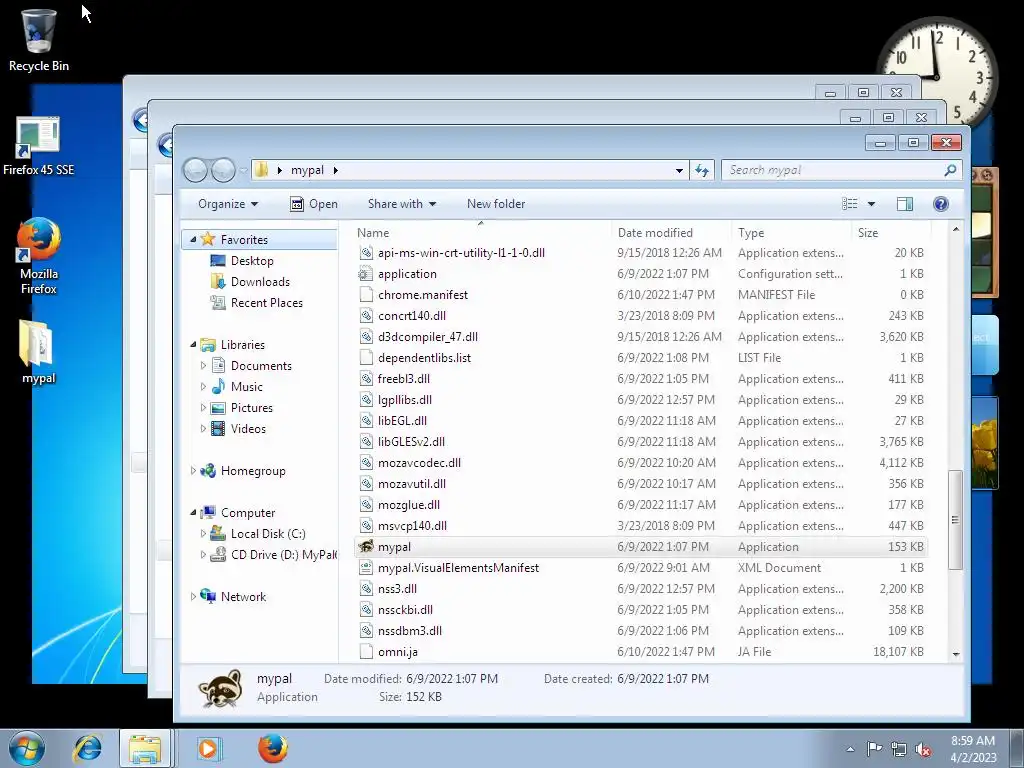
Task: Click the Refresh button beside the address bar
Action: click(702, 170)
